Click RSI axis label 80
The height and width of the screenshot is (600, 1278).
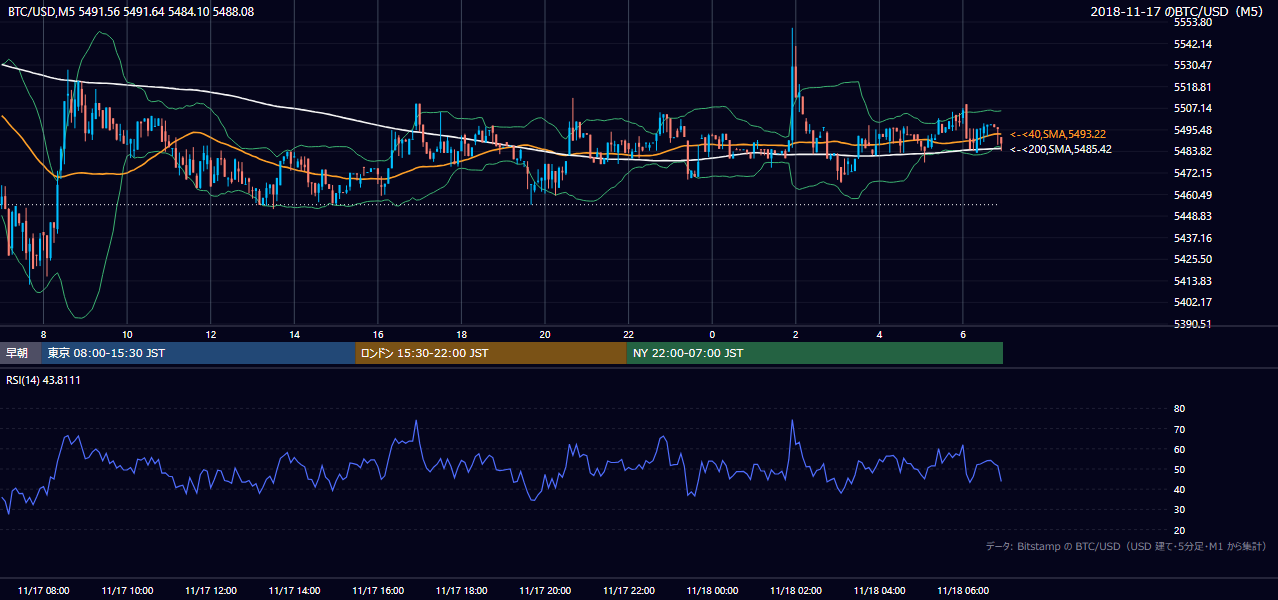(x=1179, y=409)
